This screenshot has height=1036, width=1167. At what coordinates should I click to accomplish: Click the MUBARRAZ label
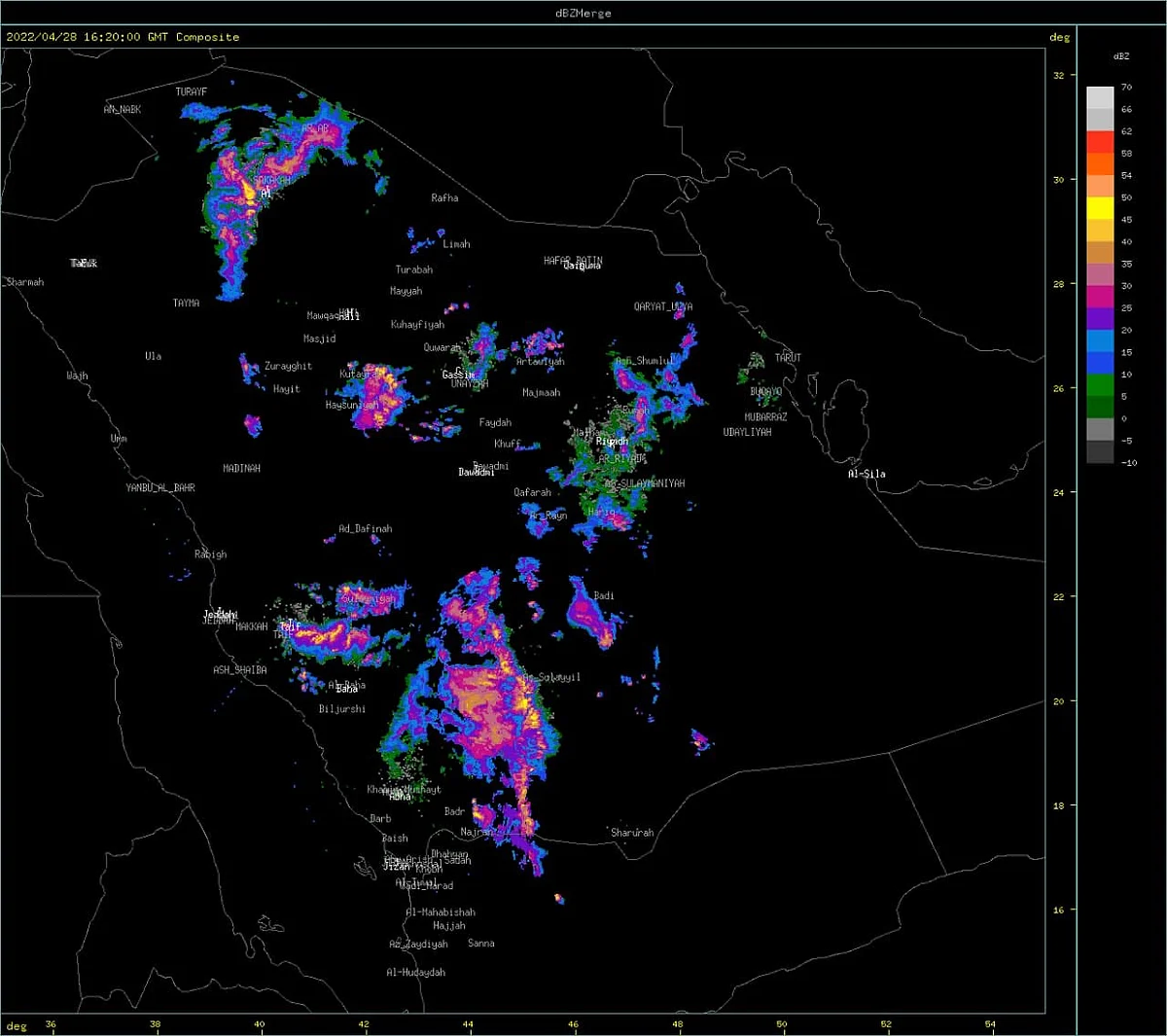coord(766,417)
